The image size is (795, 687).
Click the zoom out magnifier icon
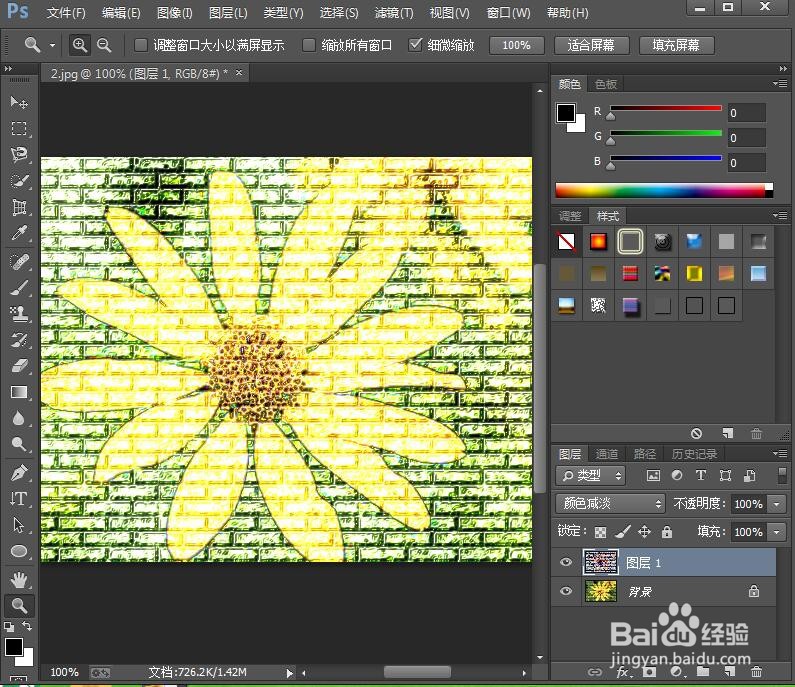104,45
